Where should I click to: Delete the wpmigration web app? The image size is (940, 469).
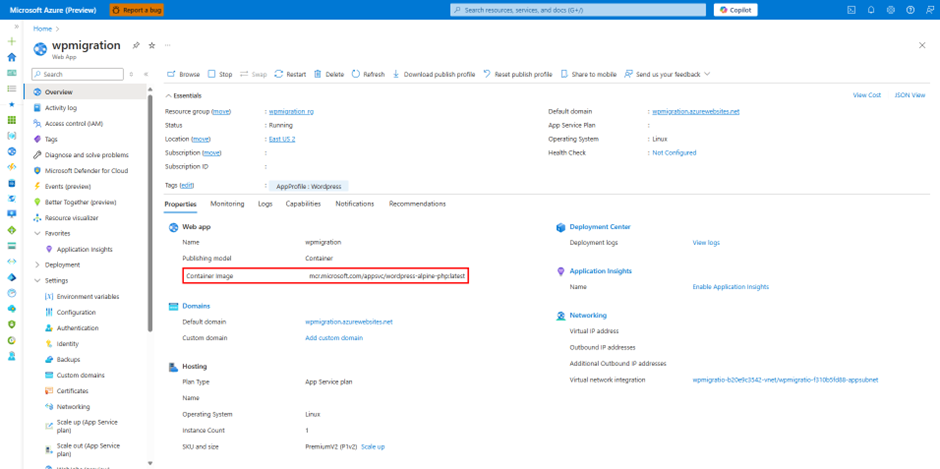(x=329, y=74)
